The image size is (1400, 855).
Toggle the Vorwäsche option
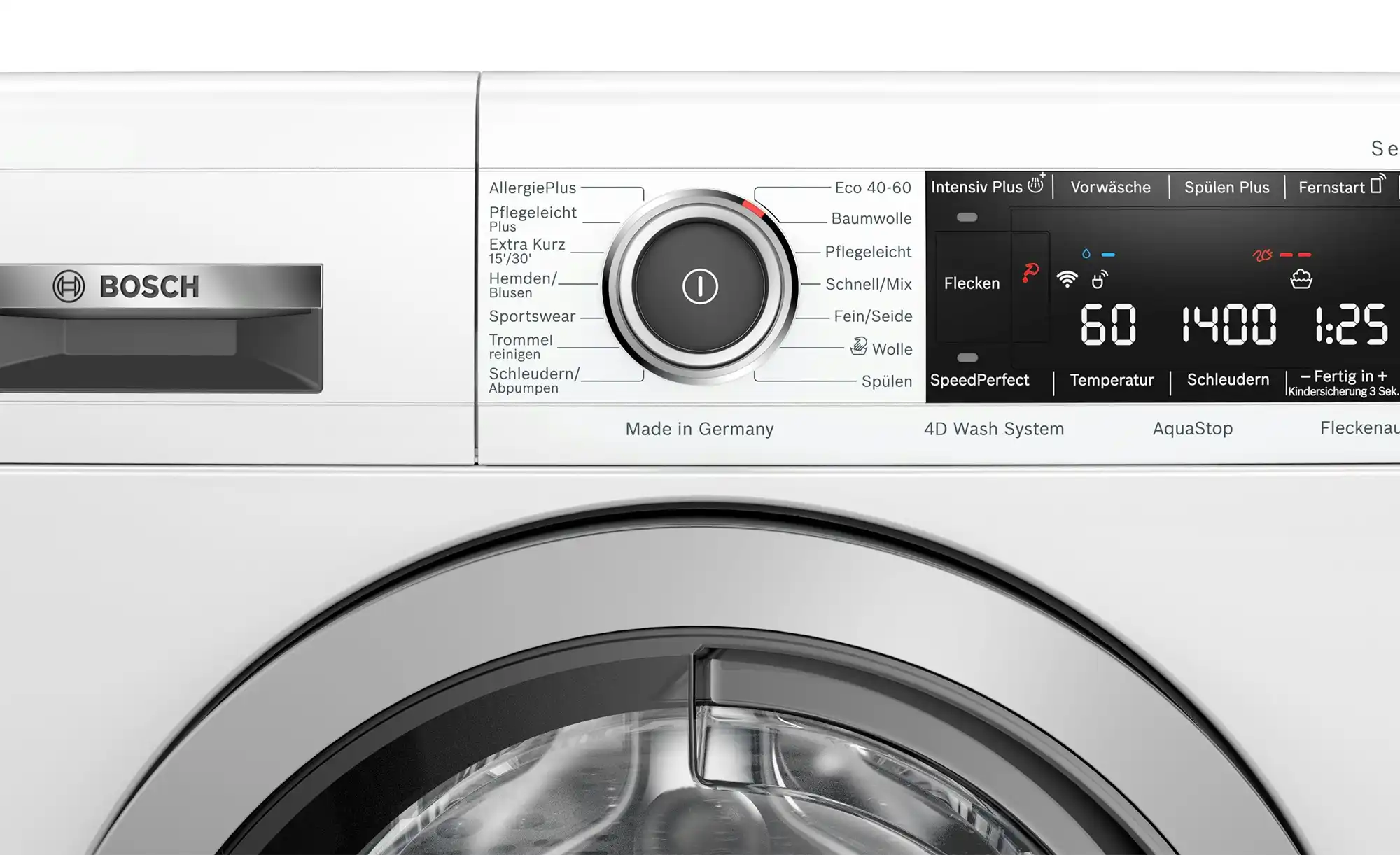point(1110,188)
